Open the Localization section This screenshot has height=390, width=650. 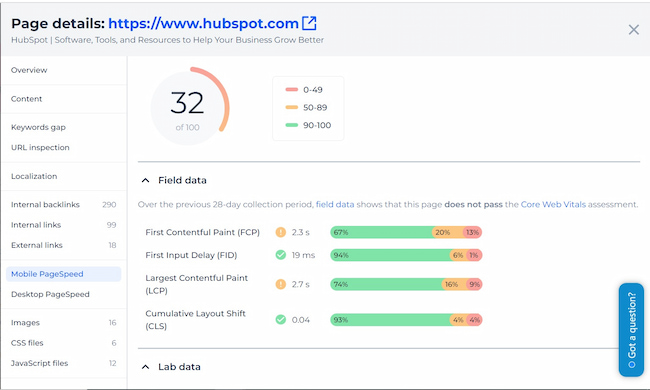pyautogui.click(x=34, y=176)
